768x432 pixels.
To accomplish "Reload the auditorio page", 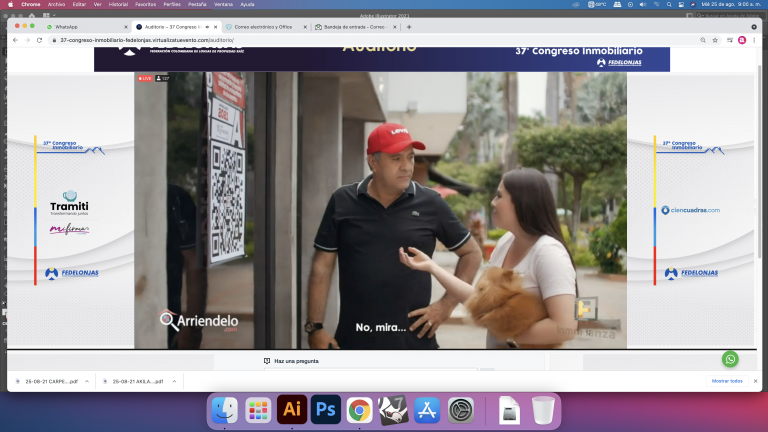I will pyautogui.click(x=39, y=40).
